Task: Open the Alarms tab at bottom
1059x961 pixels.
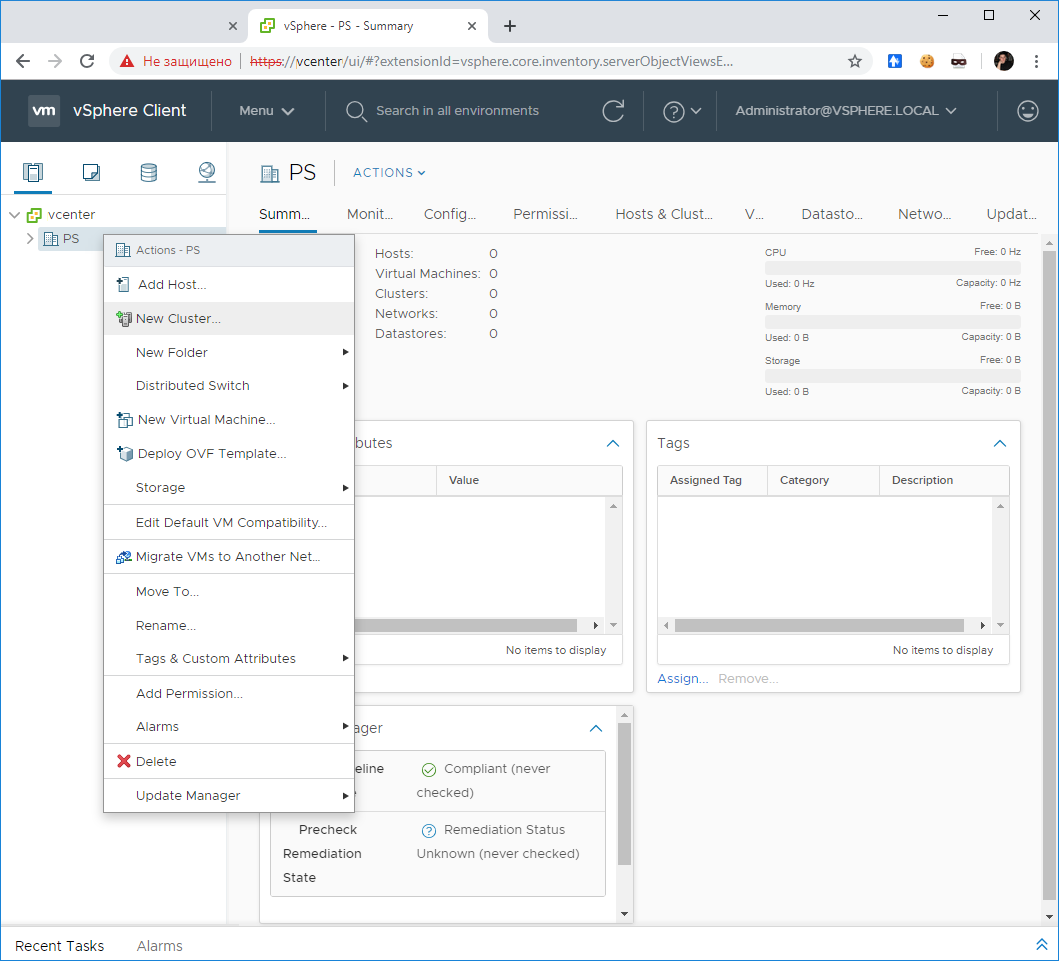Action: point(159,946)
